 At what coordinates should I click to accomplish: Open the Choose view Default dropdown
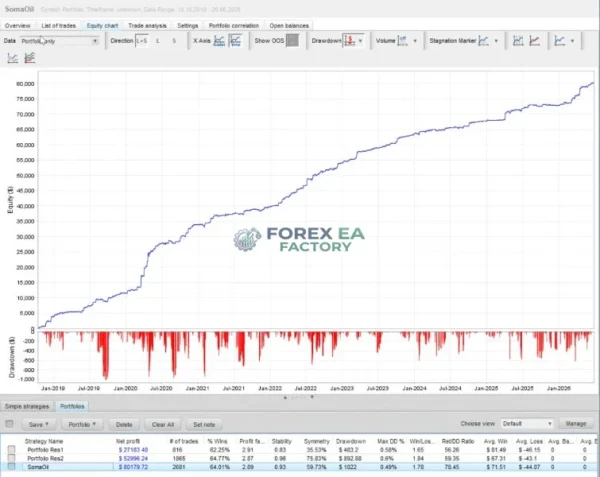(x=527, y=424)
